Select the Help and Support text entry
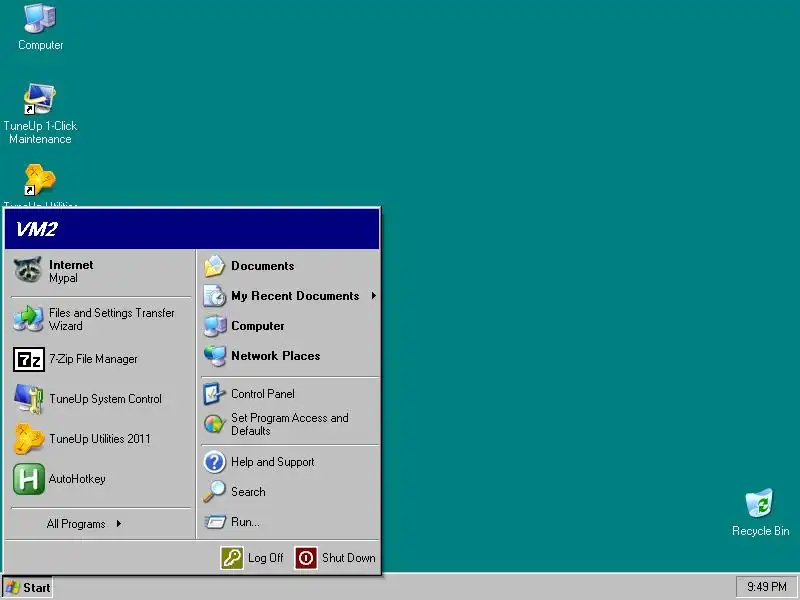 pos(272,462)
